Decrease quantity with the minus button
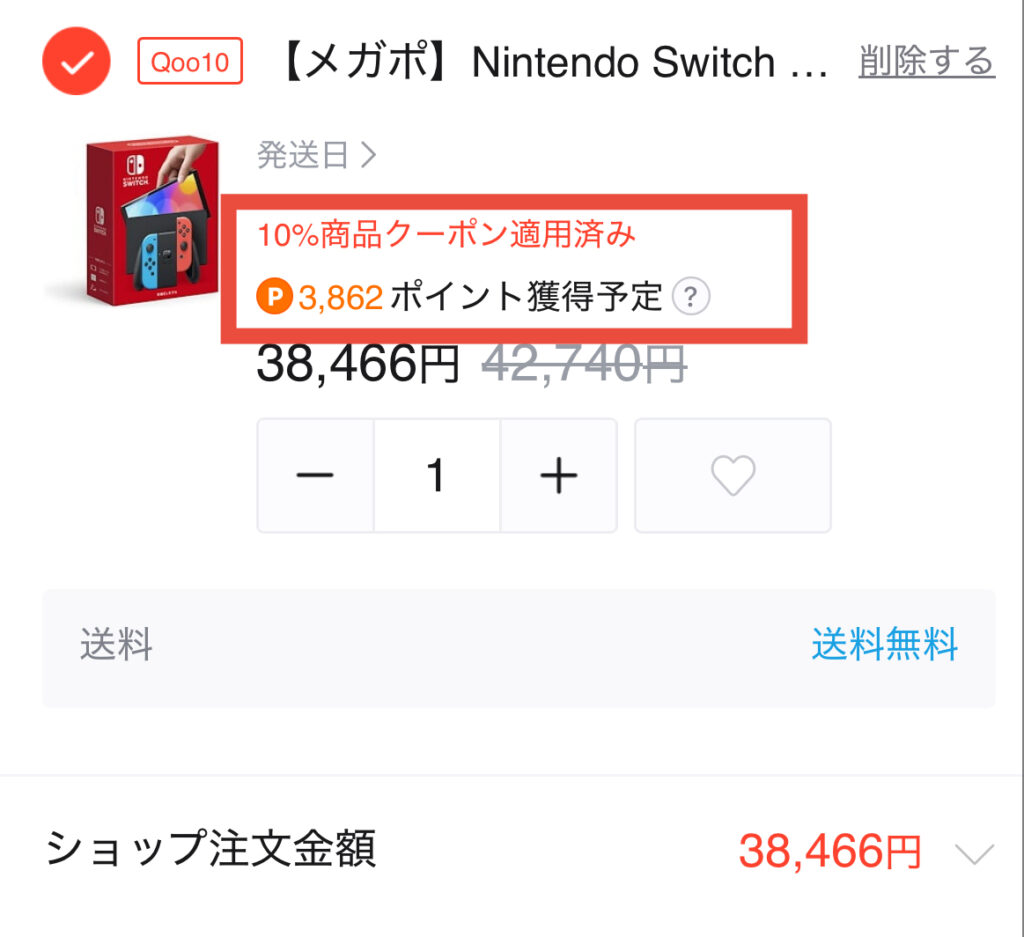This screenshot has width=1024, height=937. coord(315,475)
